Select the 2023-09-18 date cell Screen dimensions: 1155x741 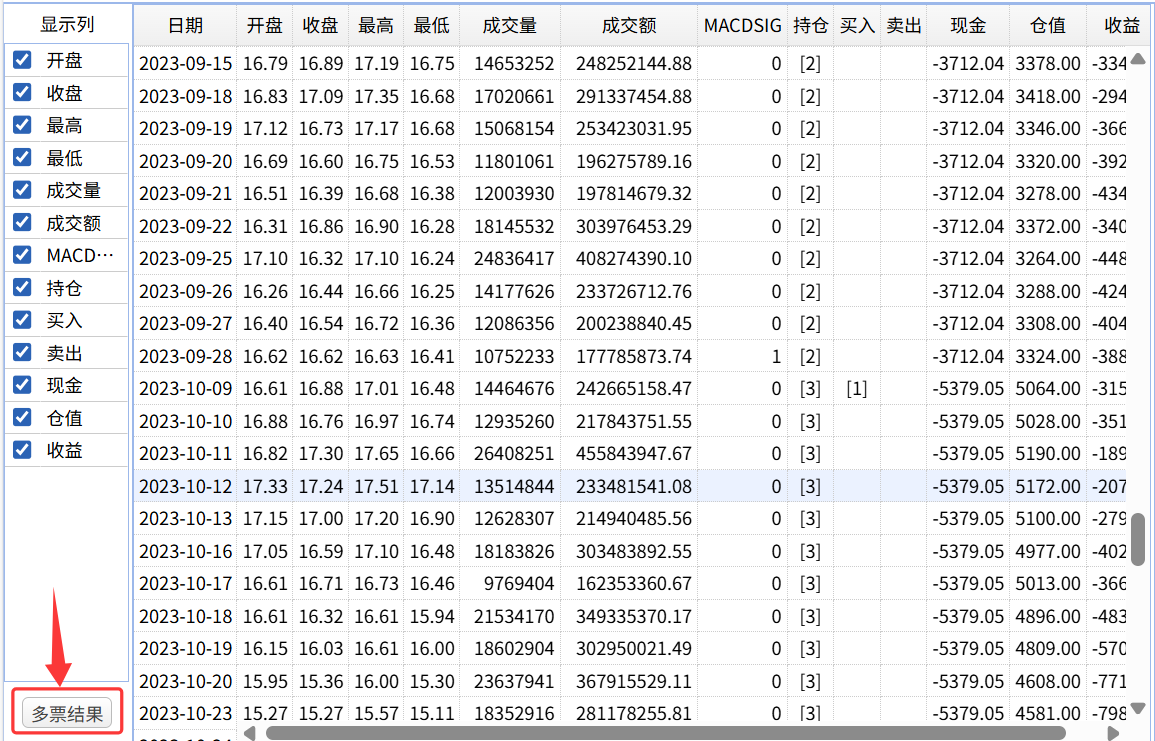pos(185,96)
